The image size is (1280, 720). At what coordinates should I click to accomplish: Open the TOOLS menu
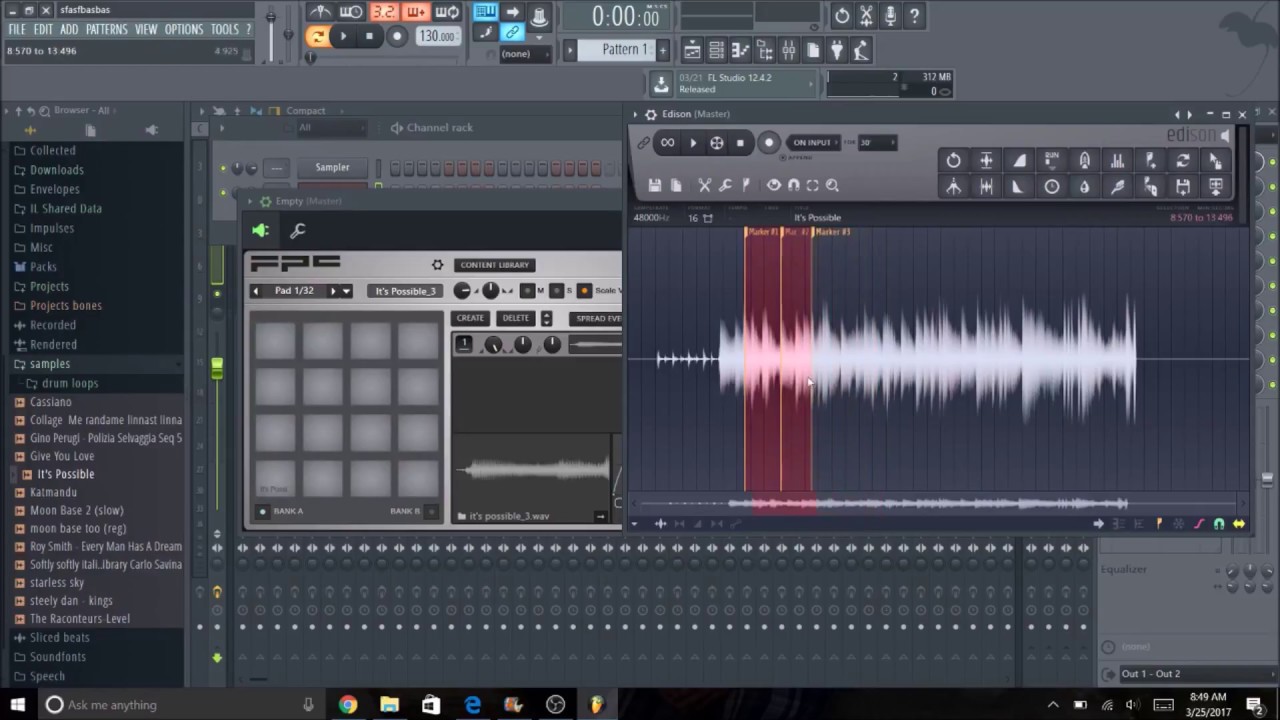pyautogui.click(x=224, y=30)
